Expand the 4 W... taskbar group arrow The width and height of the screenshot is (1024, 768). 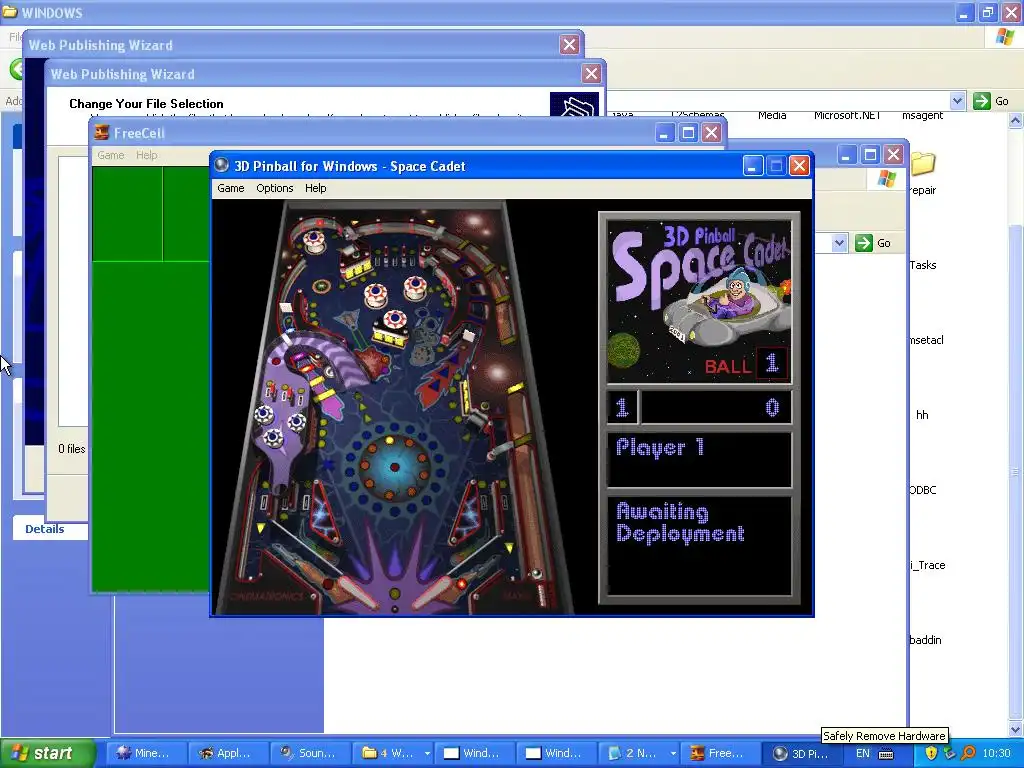[427, 753]
